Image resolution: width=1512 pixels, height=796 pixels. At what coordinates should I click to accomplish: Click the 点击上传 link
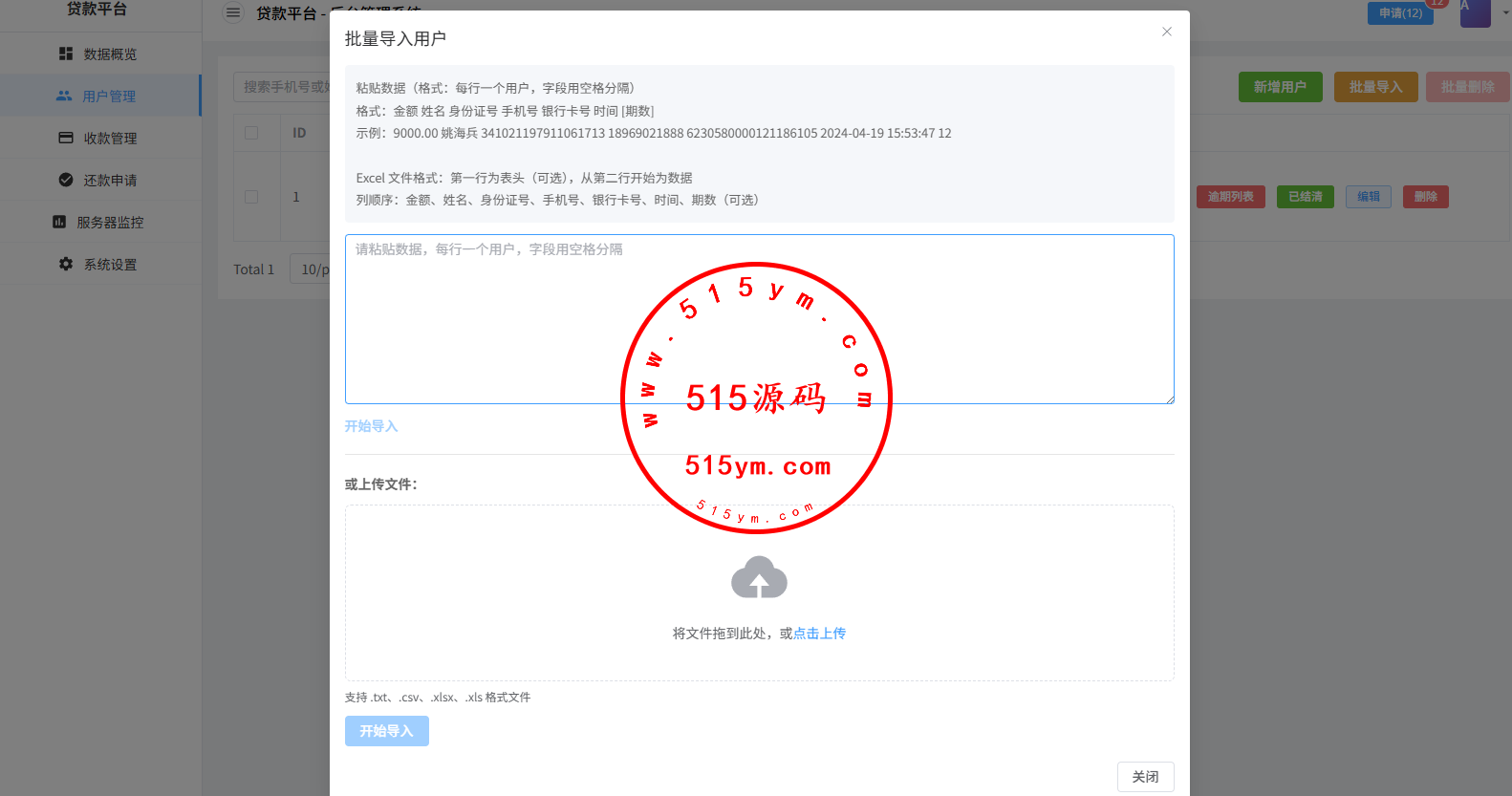(819, 634)
